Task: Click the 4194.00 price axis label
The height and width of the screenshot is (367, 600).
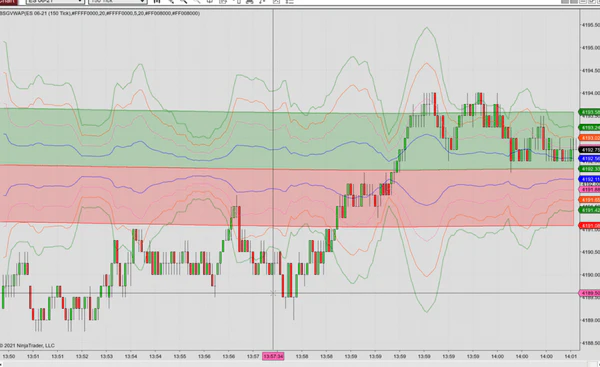Action: [x=591, y=93]
